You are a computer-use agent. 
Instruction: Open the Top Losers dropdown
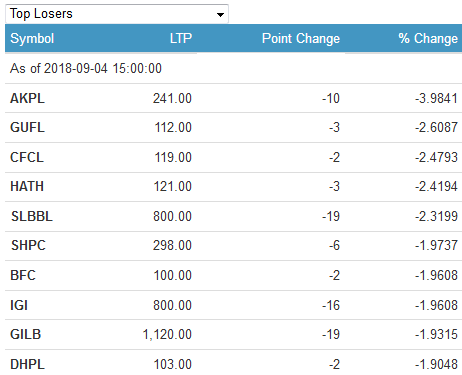pos(117,14)
